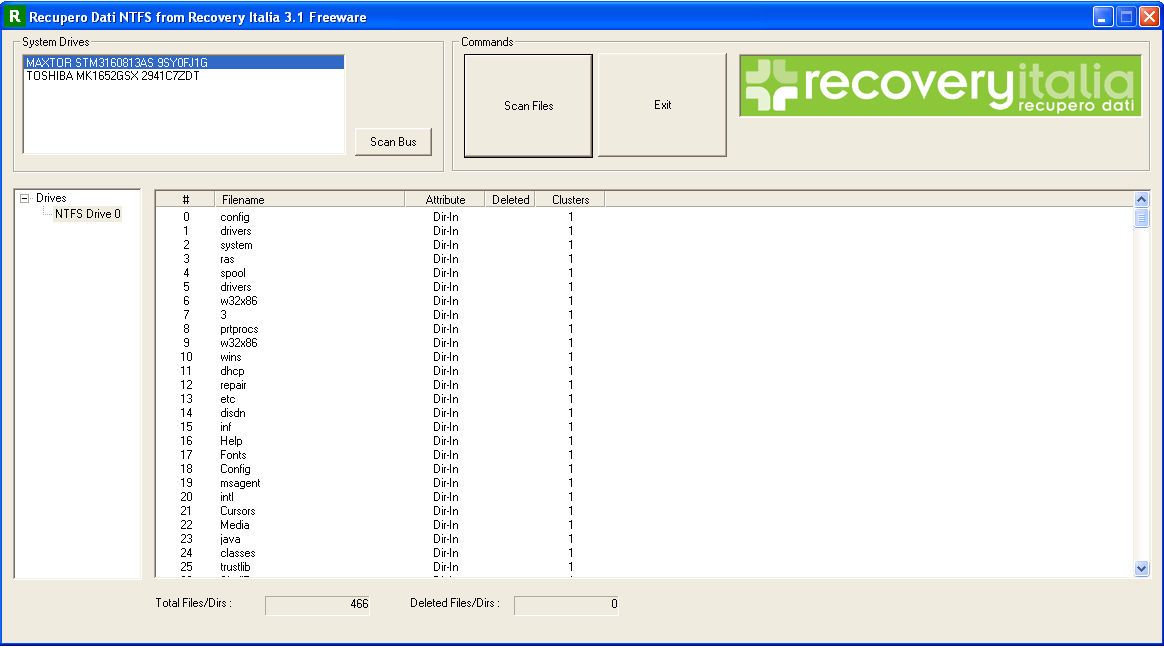This screenshot has width=1164, height=648.
Task: Click the Deleted column header
Action: (510, 200)
